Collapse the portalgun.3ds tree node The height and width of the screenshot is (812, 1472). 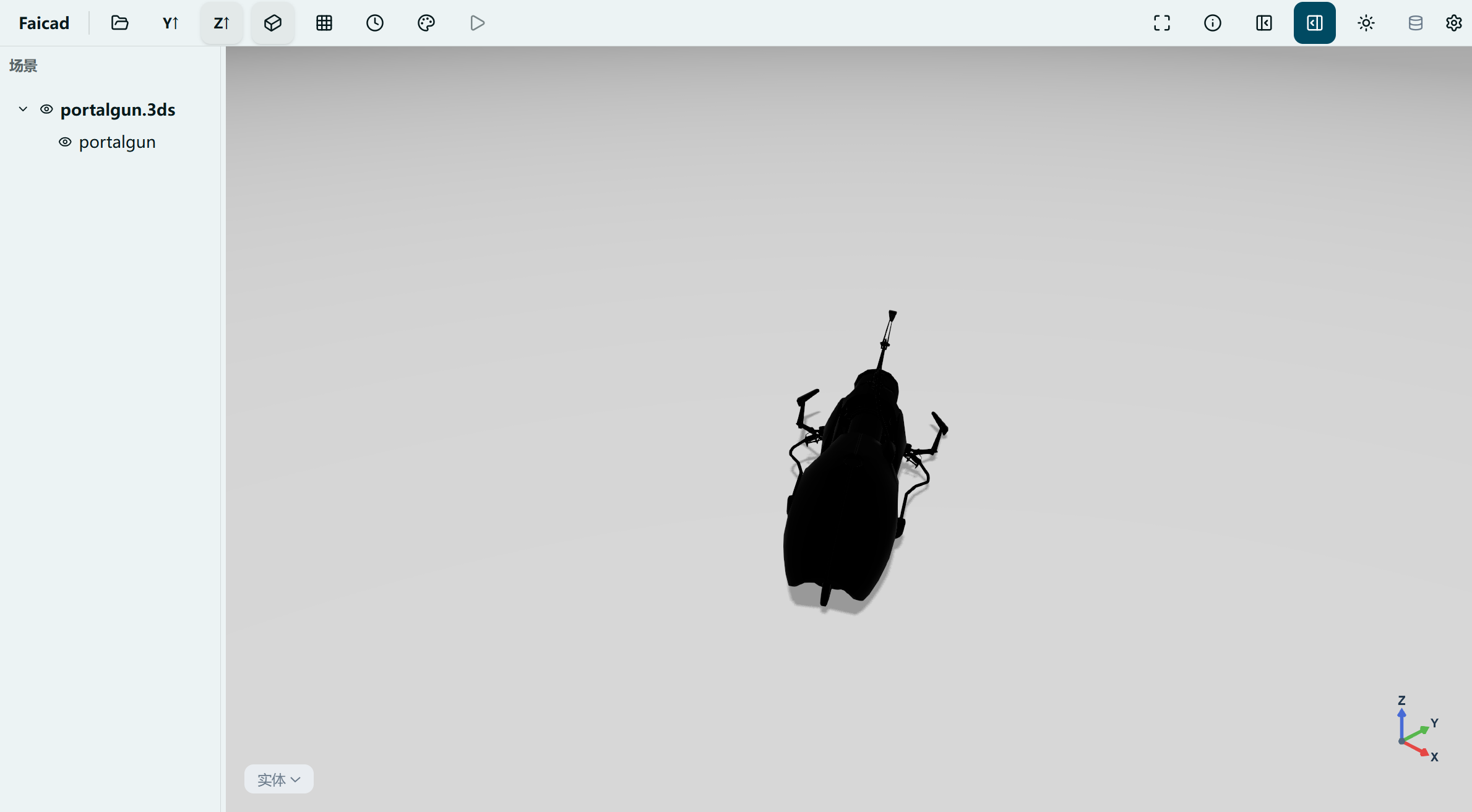coord(23,109)
